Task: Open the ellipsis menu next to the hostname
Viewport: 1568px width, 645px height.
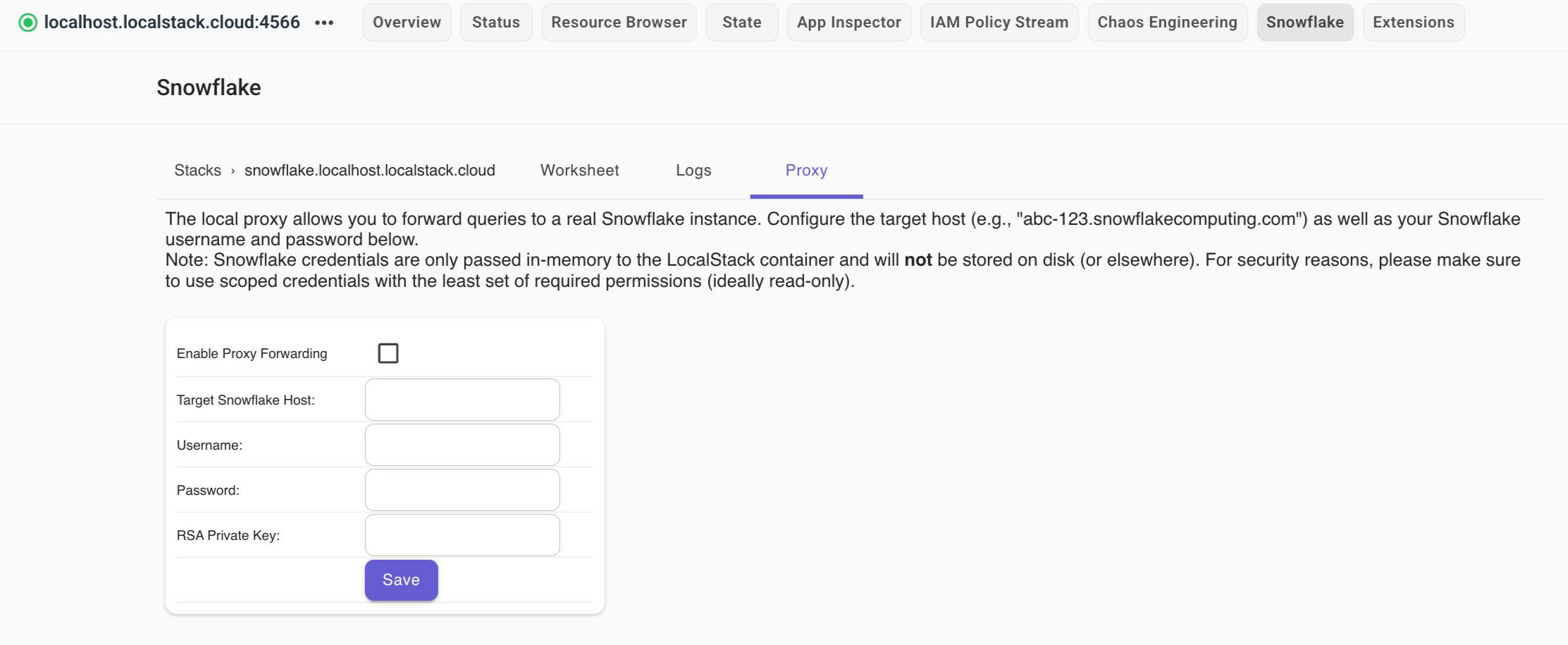Action: (325, 22)
